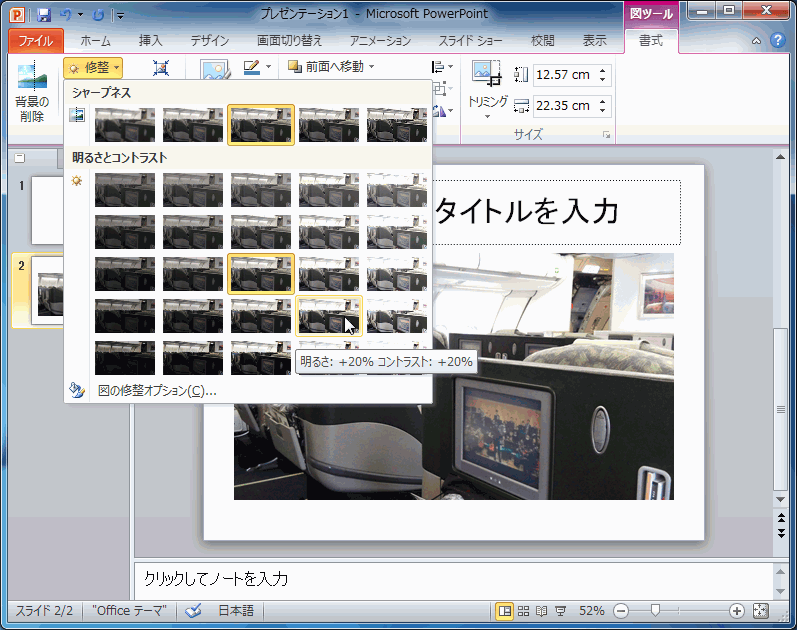Switch to the 表示 tab
The image size is (797, 630).
[594, 41]
